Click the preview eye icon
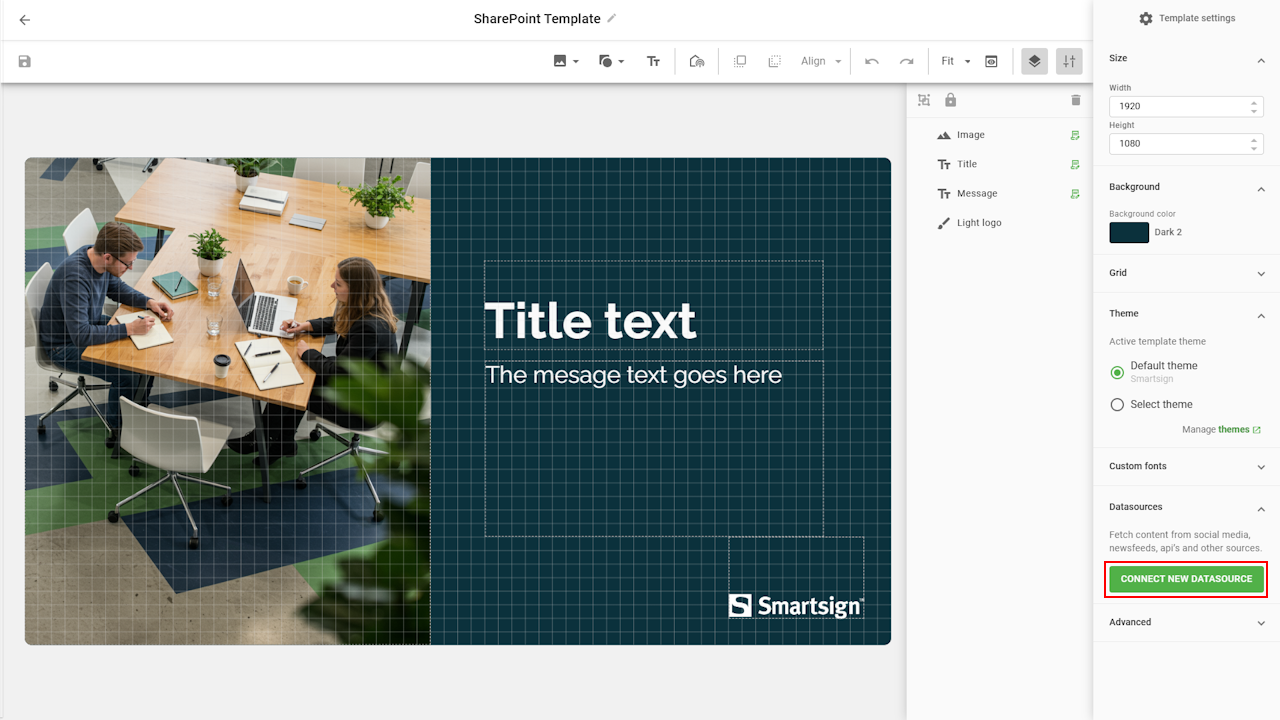Image resolution: width=1280 pixels, height=720 pixels. tap(991, 61)
